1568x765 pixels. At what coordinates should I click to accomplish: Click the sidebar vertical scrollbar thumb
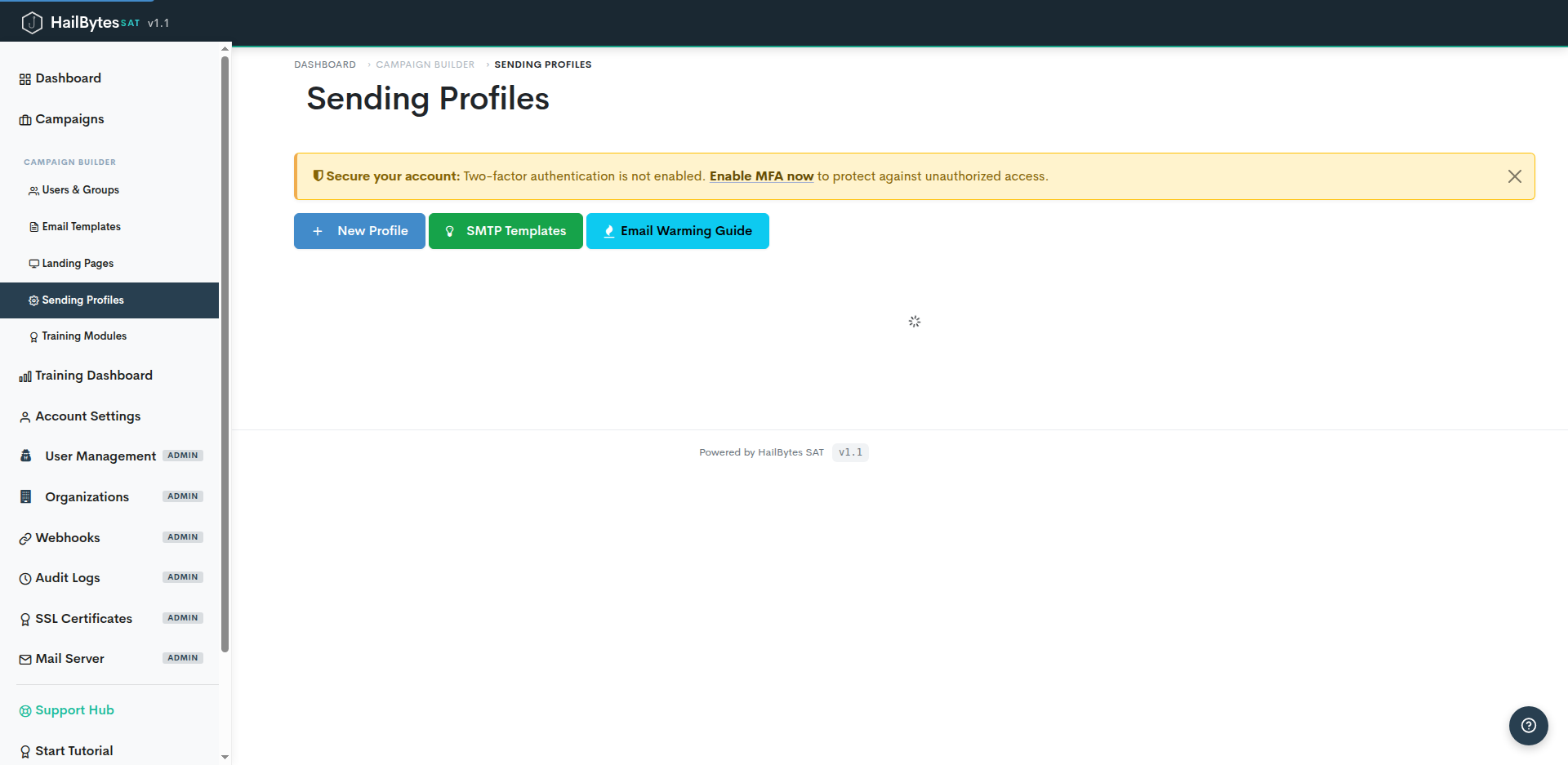(225, 354)
